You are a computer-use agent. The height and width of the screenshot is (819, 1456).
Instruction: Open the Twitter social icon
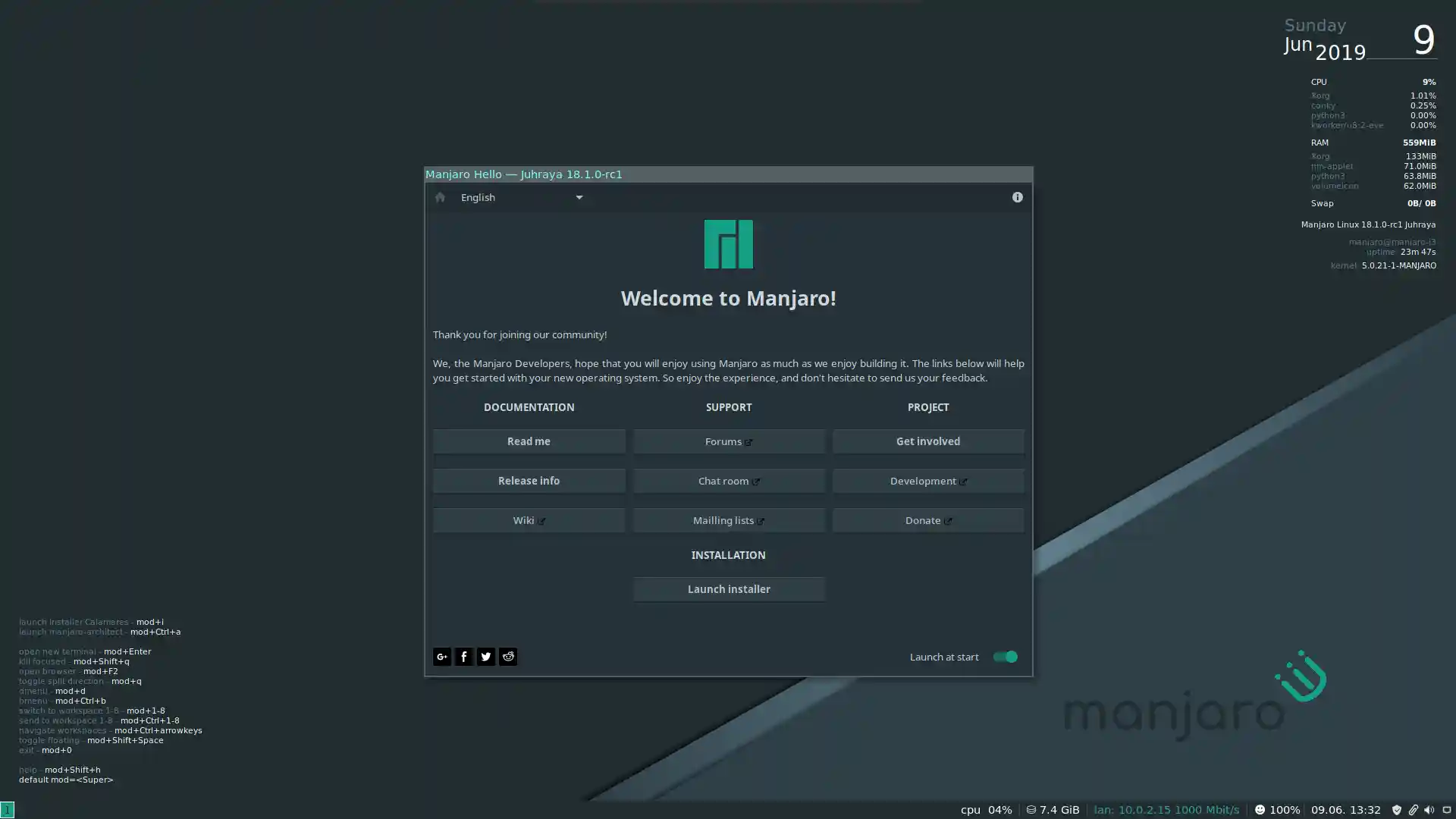click(486, 657)
